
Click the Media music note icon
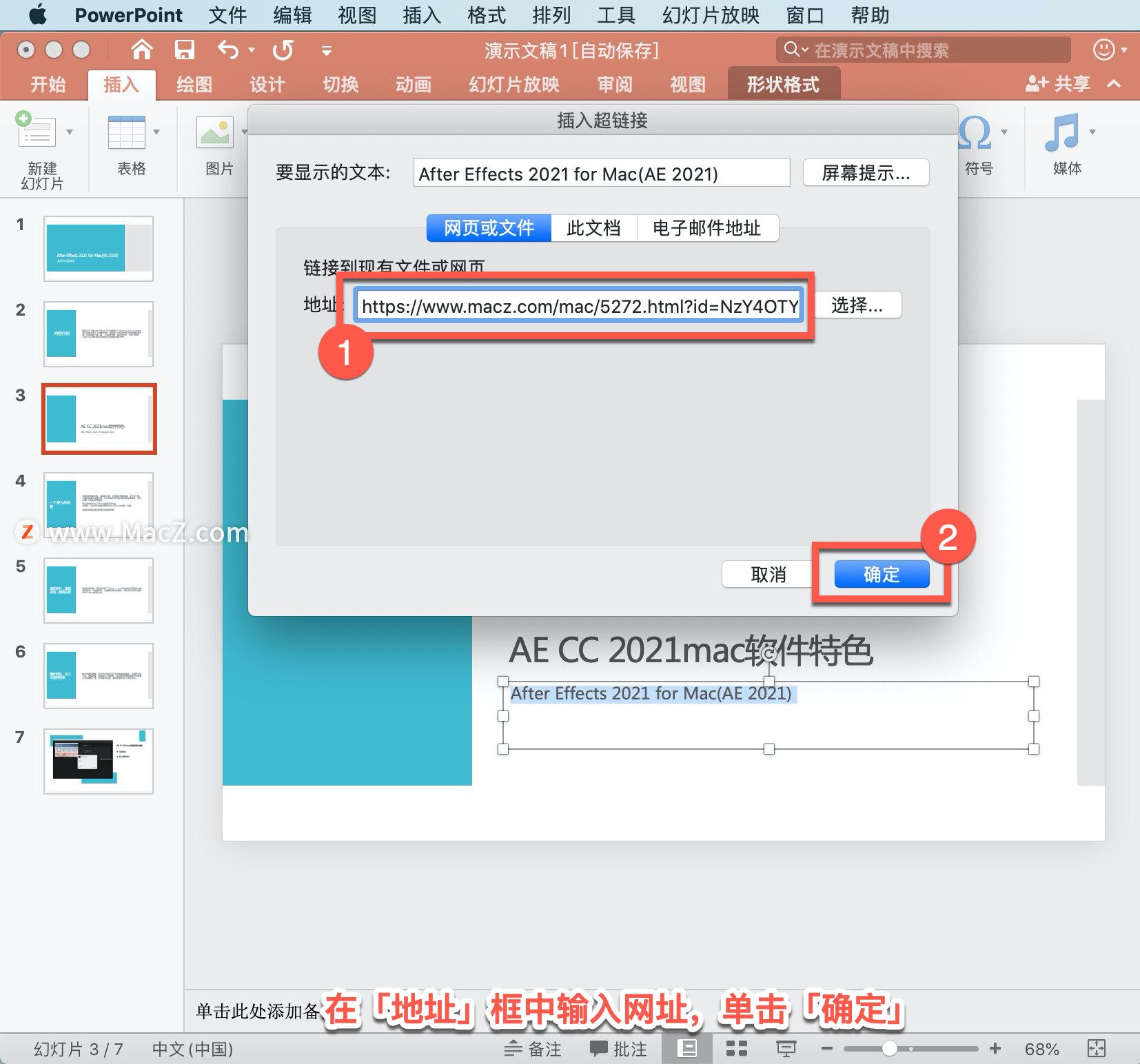pos(1061,132)
